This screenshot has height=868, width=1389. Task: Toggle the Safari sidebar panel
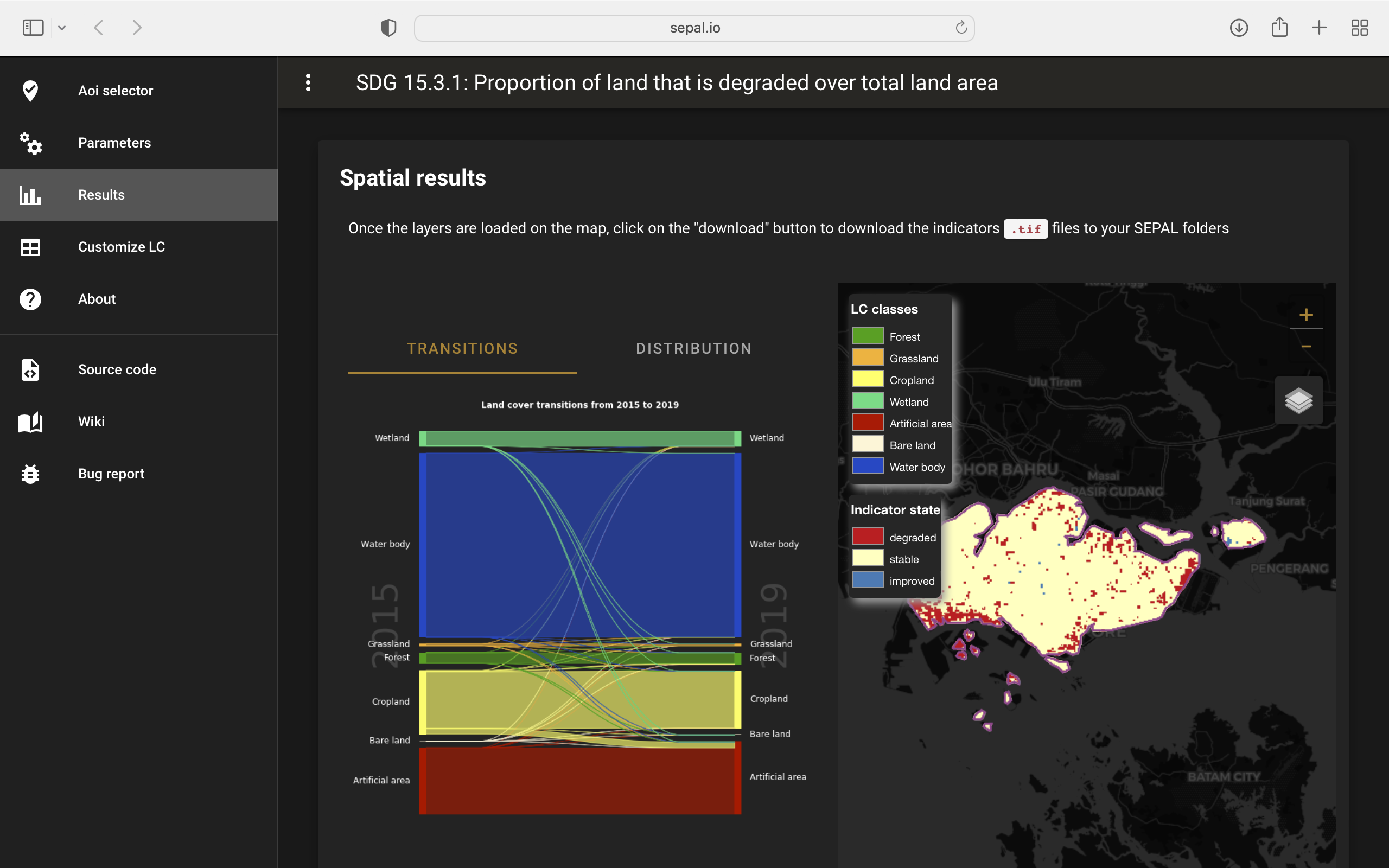click(33, 28)
